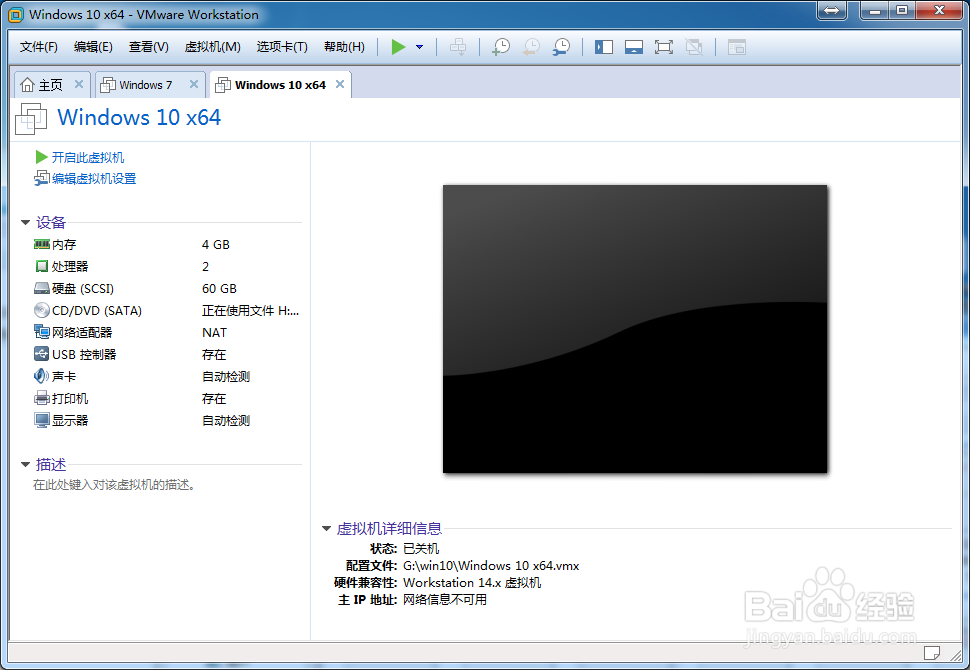Toggle the thumbnail bar in toolbar
This screenshot has height=670, width=970.
tap(634, 46)
